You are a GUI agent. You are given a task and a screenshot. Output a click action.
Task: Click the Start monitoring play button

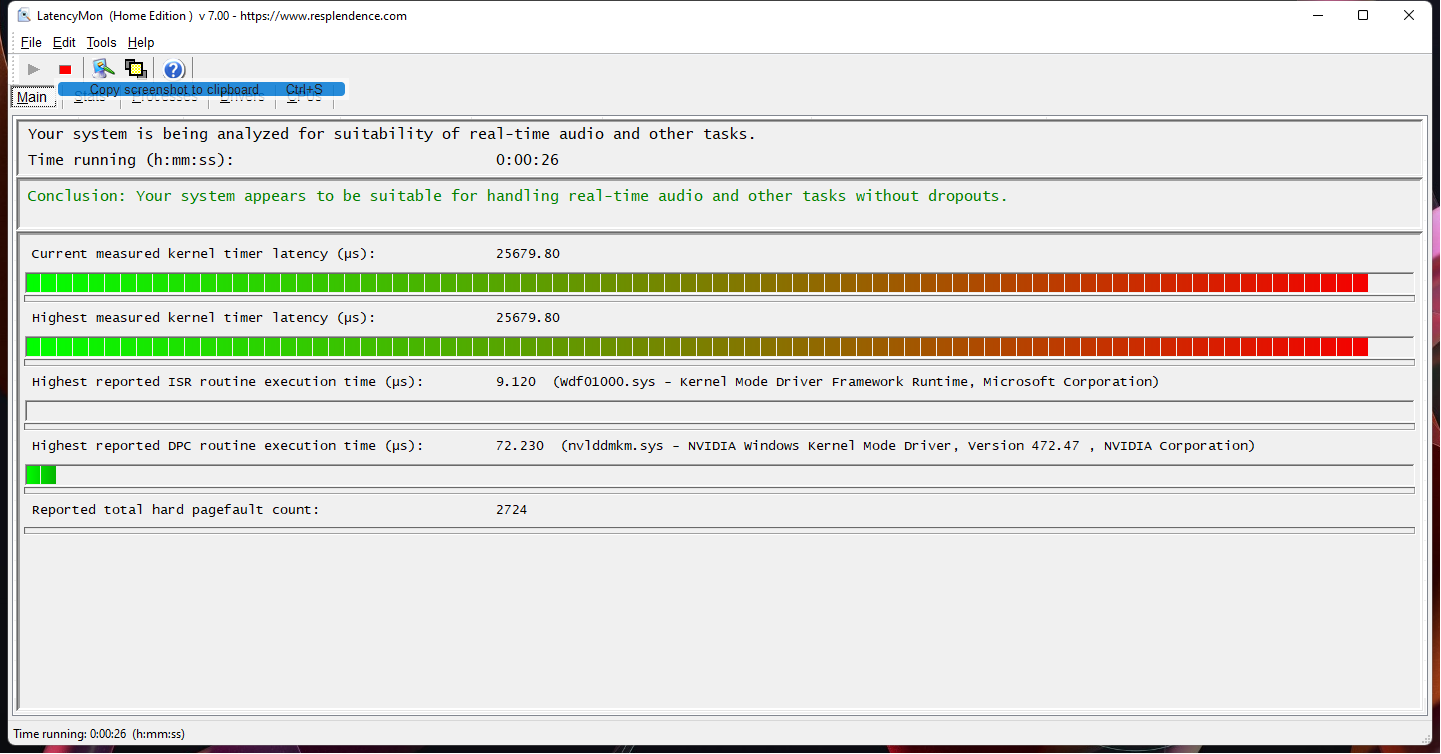point(34,69)
